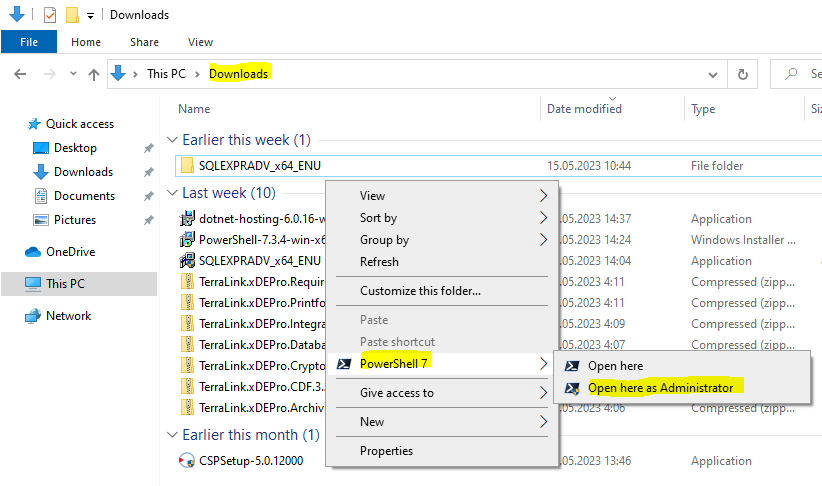Unpin Desktop using its pin icon

coord(149,148)
